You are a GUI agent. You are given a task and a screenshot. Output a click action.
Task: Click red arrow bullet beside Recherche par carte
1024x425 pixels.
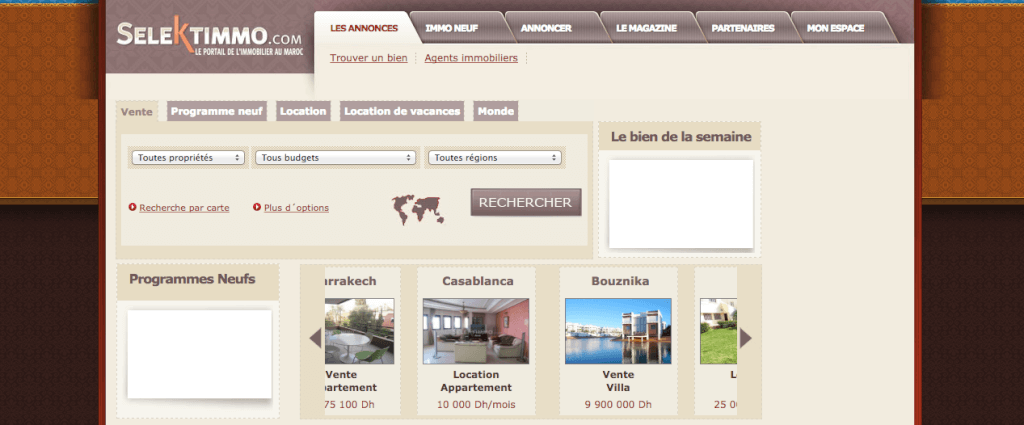coord(133,208)
